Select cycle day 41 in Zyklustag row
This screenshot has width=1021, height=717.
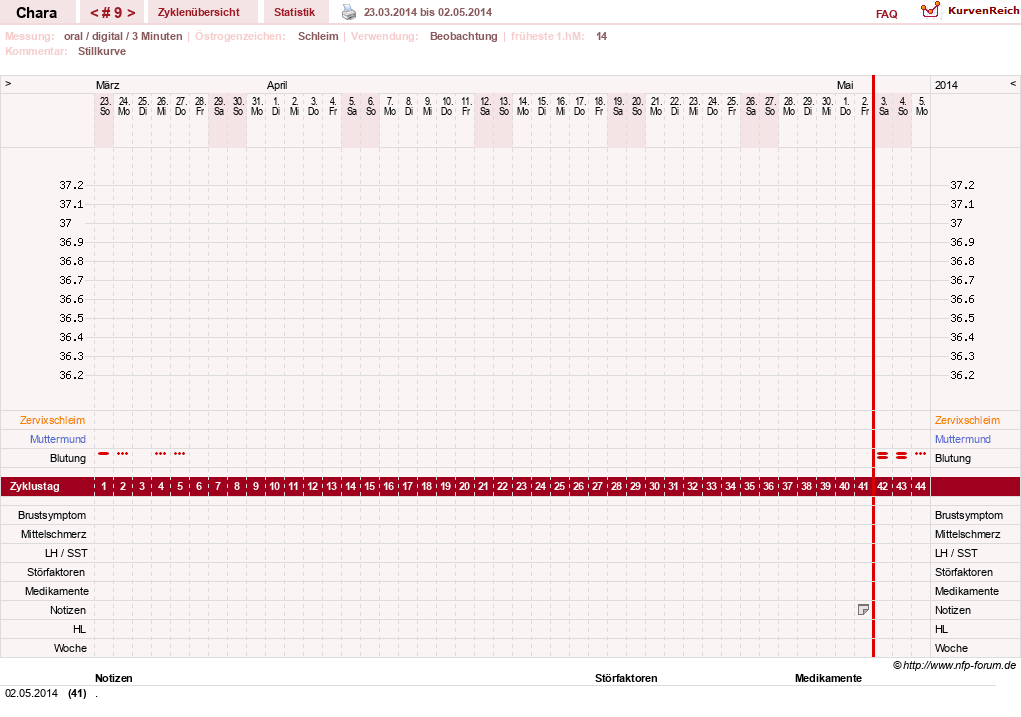[x=863, y=486]
